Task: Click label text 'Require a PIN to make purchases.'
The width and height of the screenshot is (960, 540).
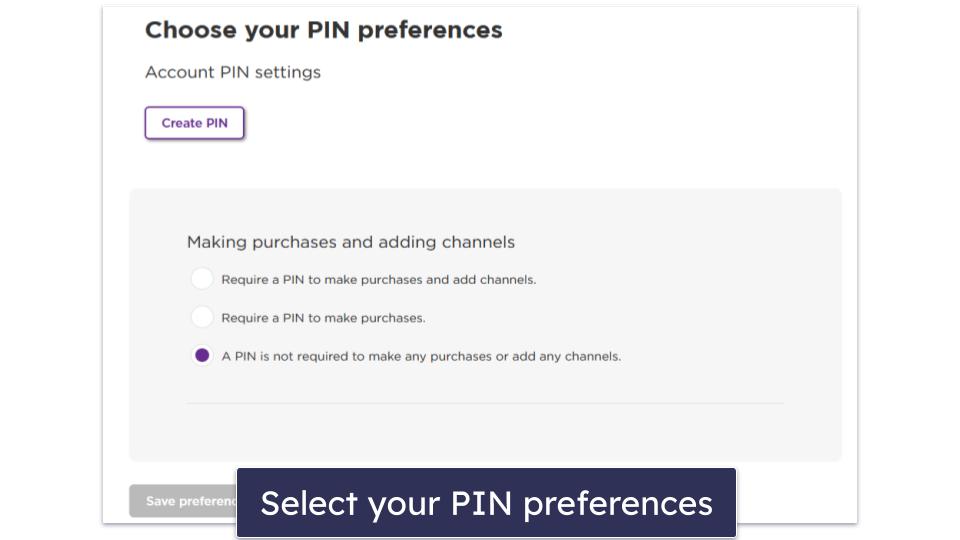Action: coord(323,318)
